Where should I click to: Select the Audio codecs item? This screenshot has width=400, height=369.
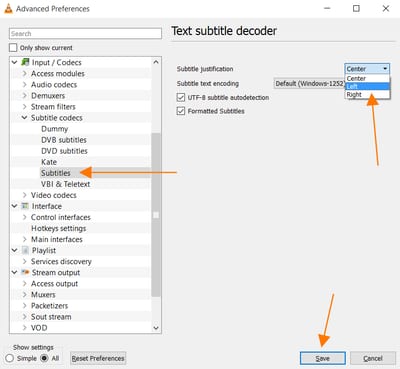(x=54, y=84)
